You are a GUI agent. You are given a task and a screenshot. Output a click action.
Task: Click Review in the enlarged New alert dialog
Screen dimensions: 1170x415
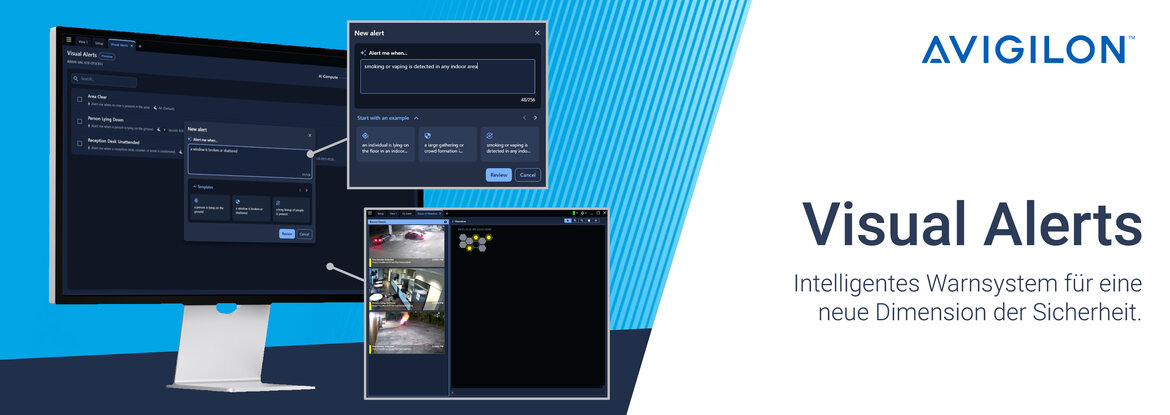pos(498,175)
